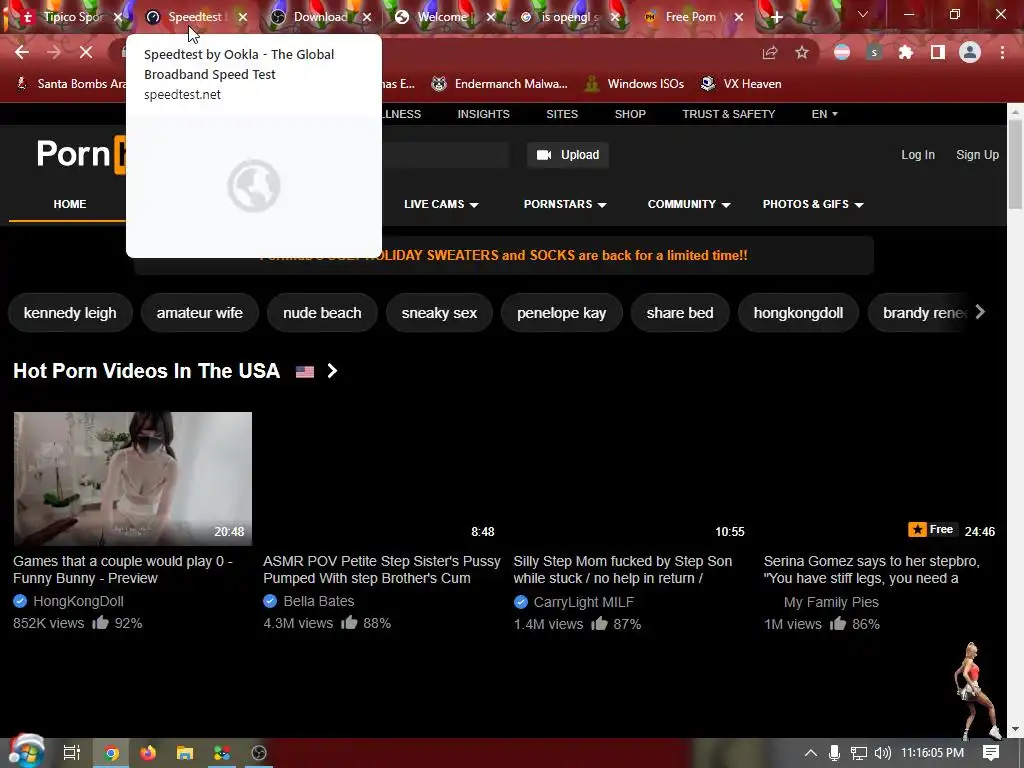Click the holiday sweaters and socks banner
The width and height of the screenshot is (1024, 768).
coord(503,255)
